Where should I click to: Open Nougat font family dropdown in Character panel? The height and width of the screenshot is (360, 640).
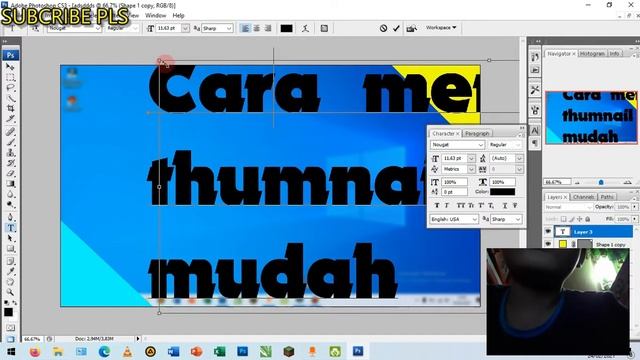[x=480, y=145]
